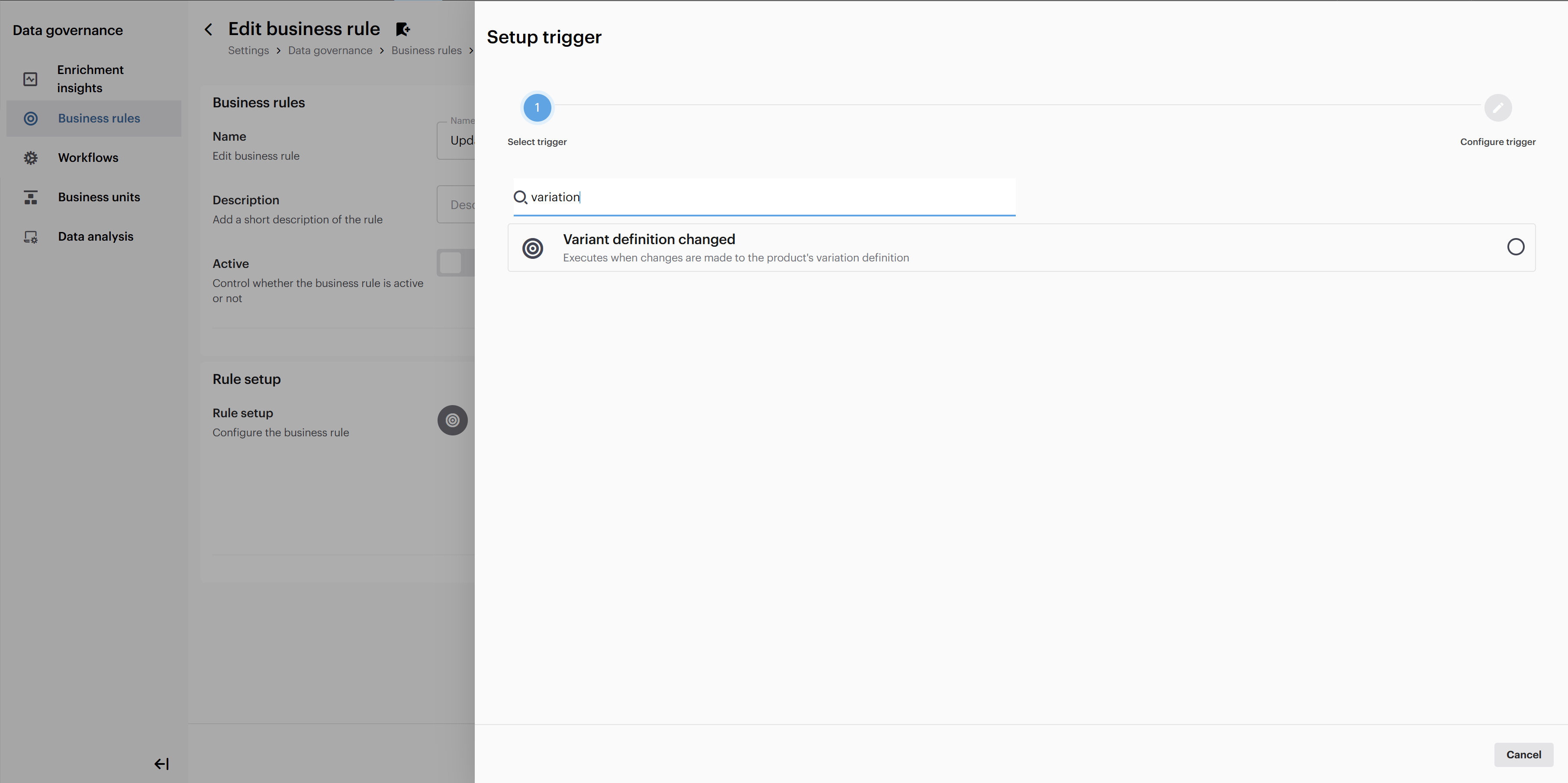This screenshot has width=1568, height=783.
Task: Go back using the left chevron
Action: 209,29
